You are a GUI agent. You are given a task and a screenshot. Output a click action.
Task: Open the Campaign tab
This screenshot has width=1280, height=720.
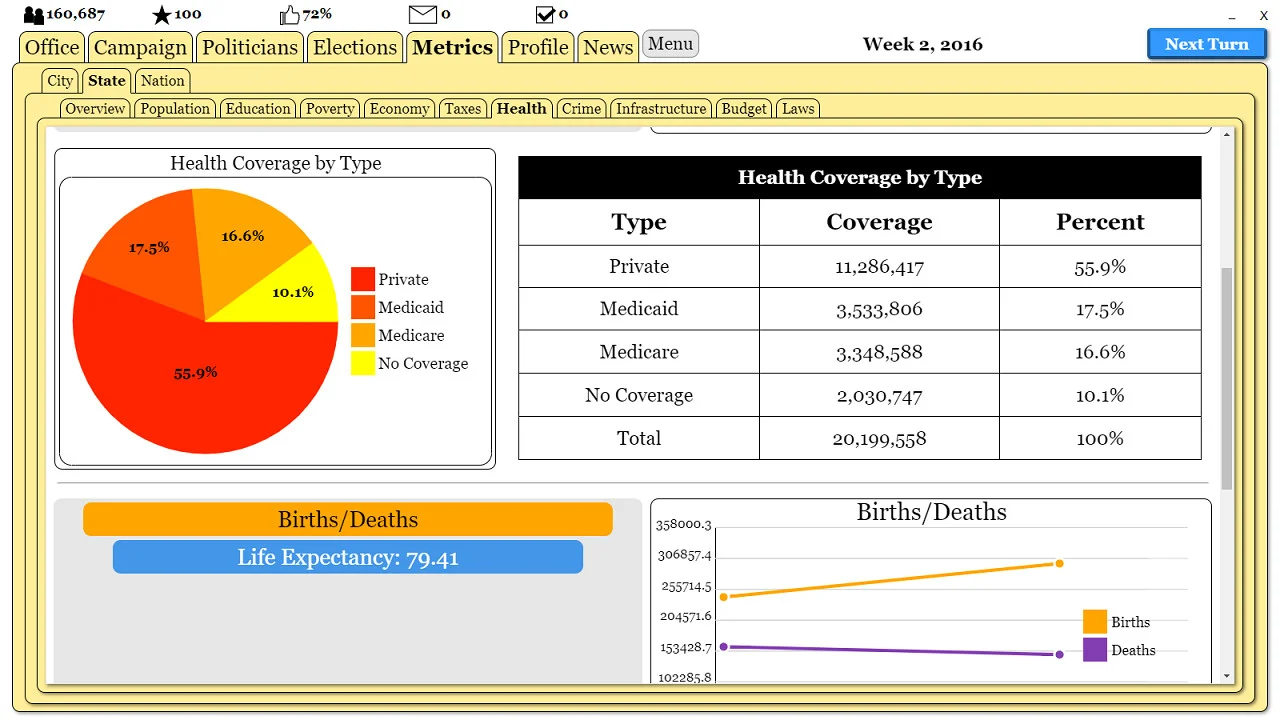click(x=140, y=46)
